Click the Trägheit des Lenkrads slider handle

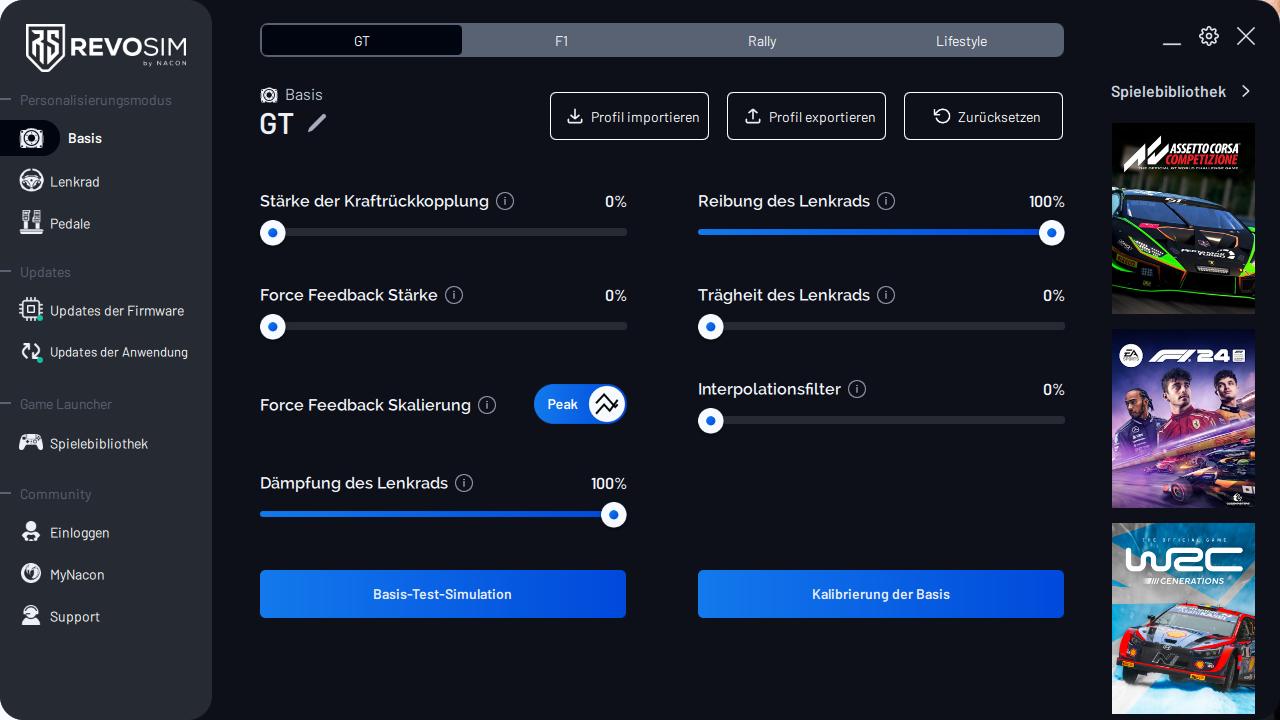pyautogui.click(x=711, y=327)
